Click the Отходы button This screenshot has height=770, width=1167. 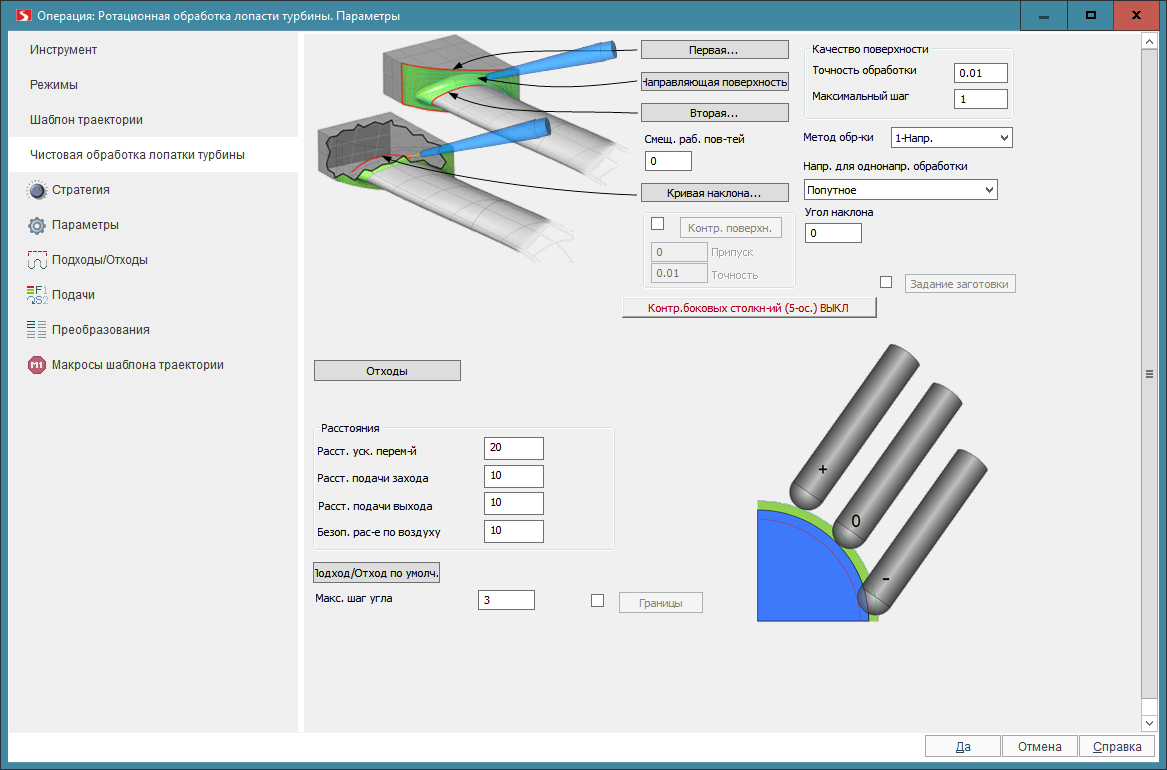pos(387,370)
